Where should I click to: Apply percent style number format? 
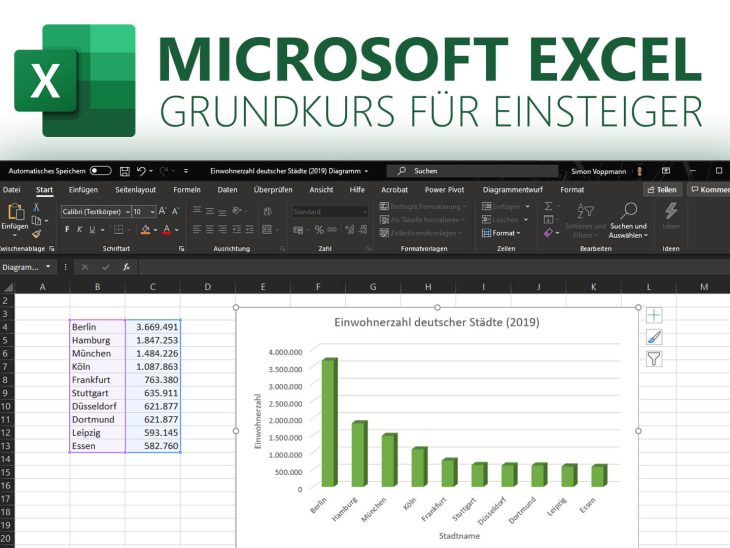click(319, 230)
